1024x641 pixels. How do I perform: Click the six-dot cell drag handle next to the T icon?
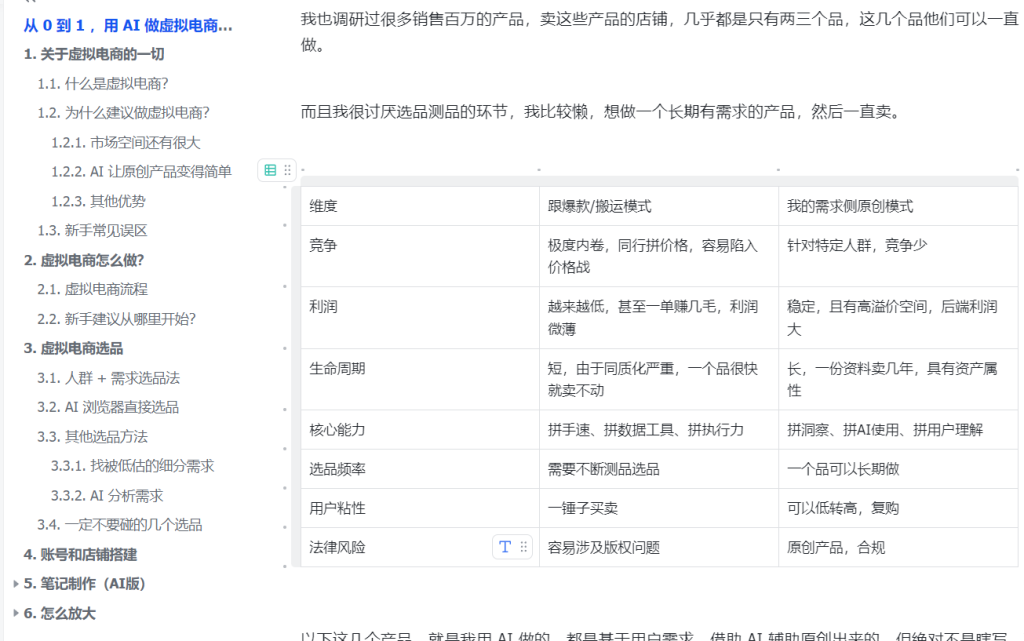(524, 546)
